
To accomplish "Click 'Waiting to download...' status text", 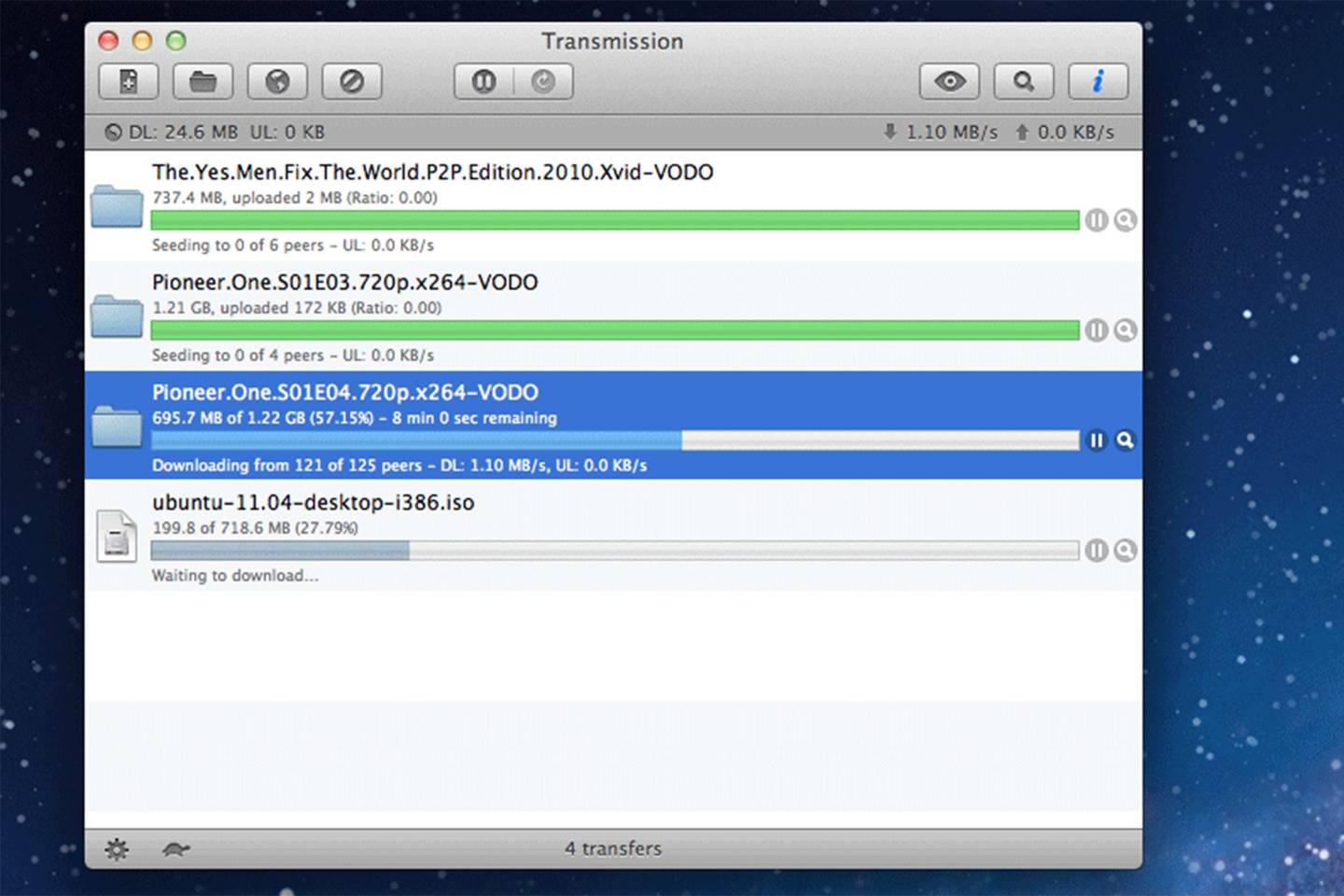I will click(x=235, y=576).
